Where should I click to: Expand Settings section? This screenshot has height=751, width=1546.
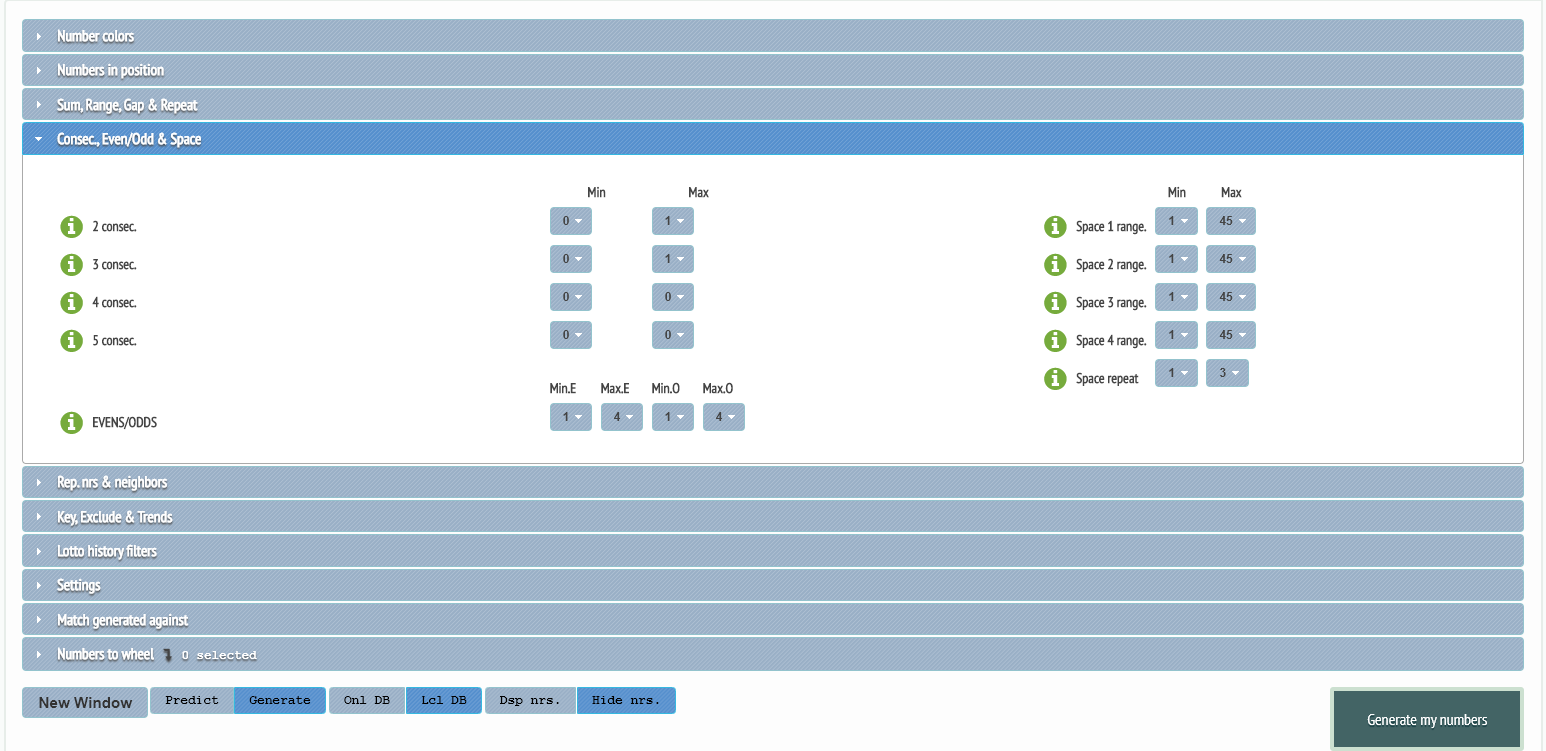coord(773,585)
